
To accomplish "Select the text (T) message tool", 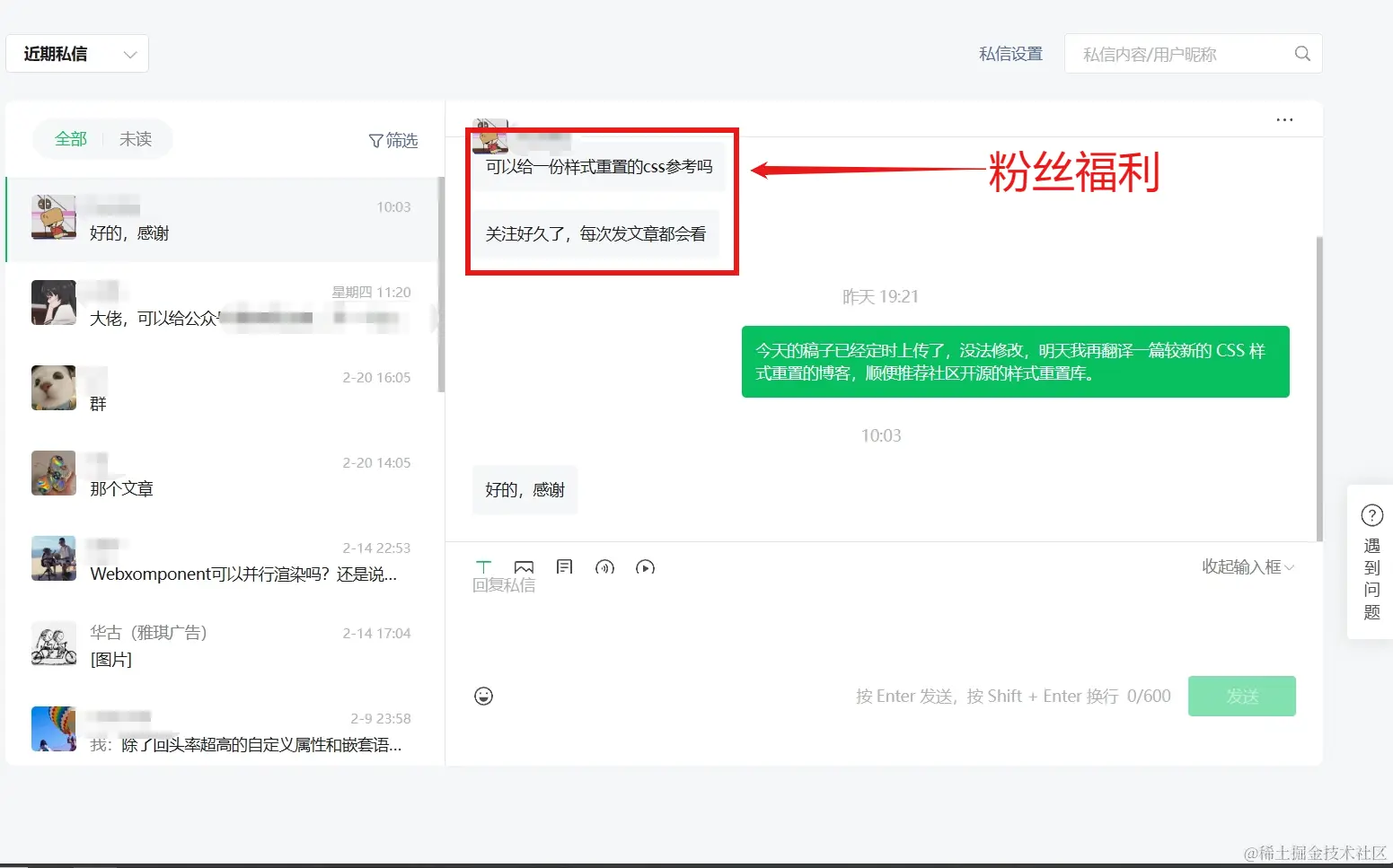I will 483,566.
